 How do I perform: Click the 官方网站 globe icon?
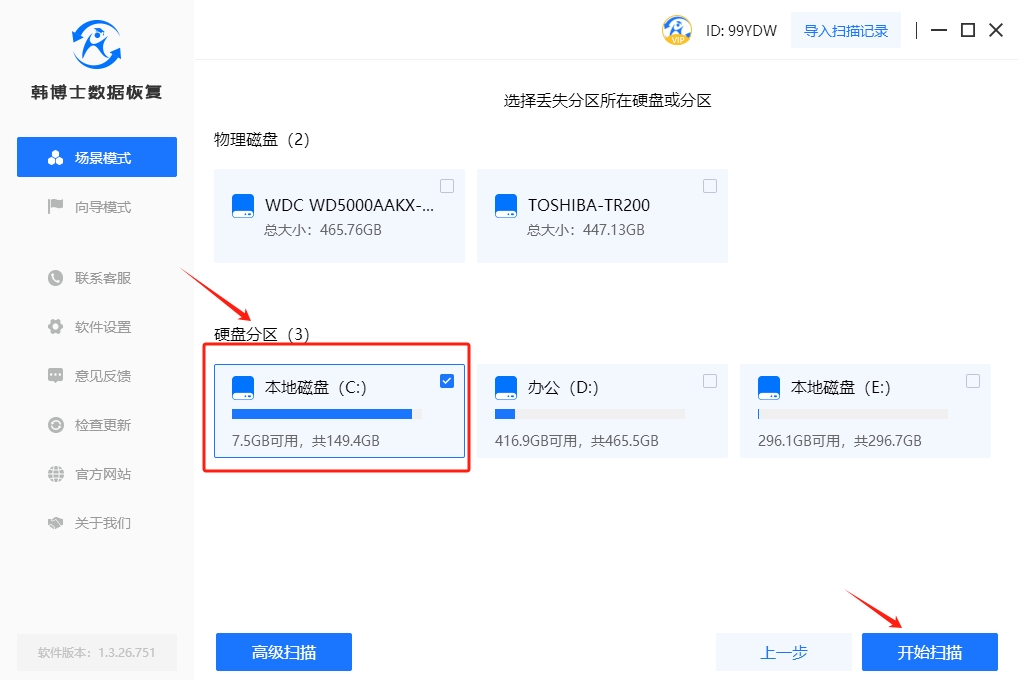56,474
